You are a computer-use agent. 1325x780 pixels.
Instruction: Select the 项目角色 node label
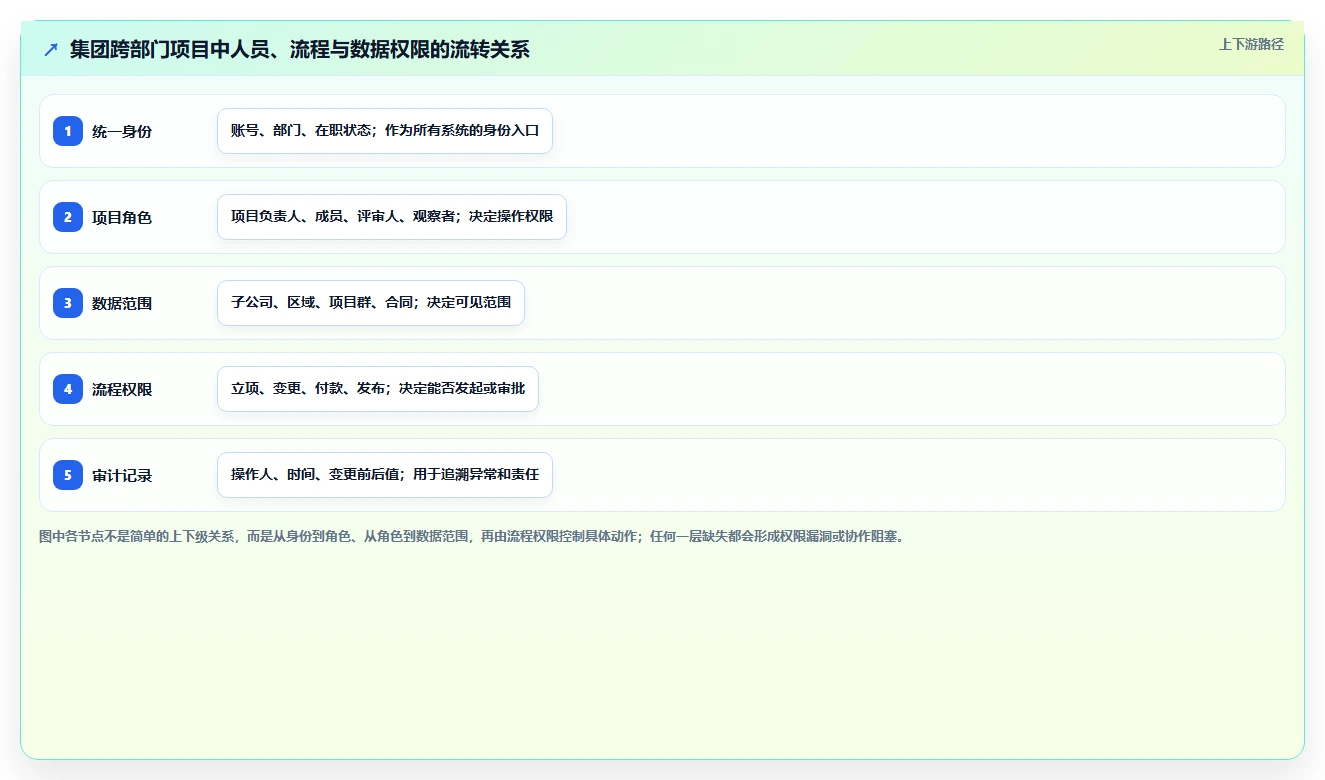[122, 217]
